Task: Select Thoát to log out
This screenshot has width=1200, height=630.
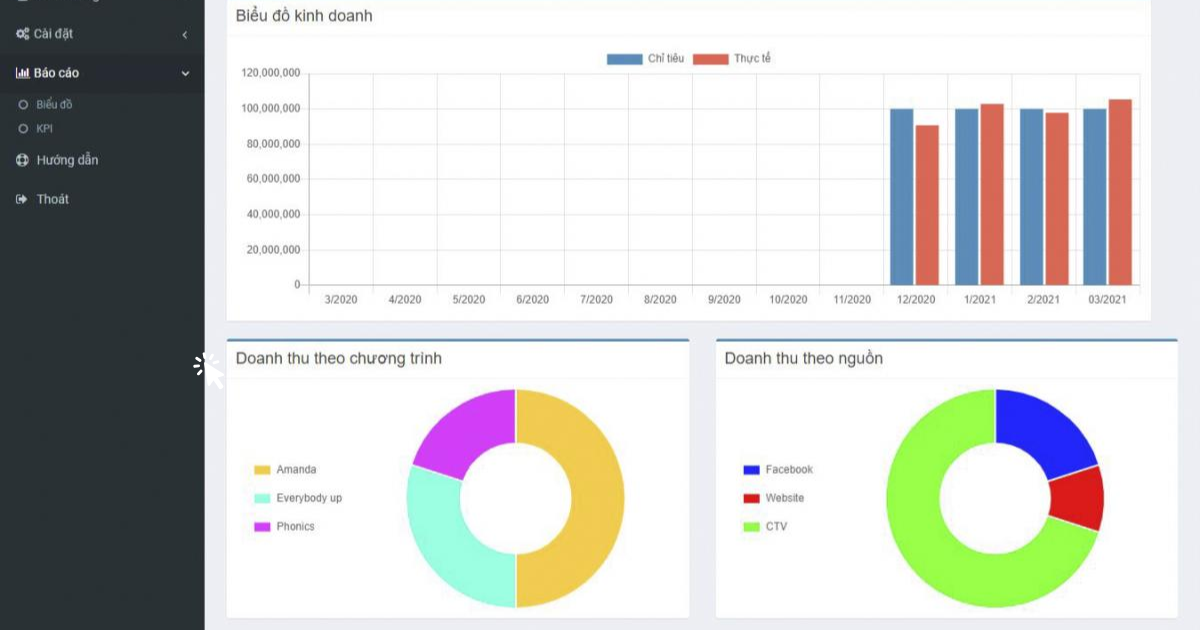Action: [53, 199]
